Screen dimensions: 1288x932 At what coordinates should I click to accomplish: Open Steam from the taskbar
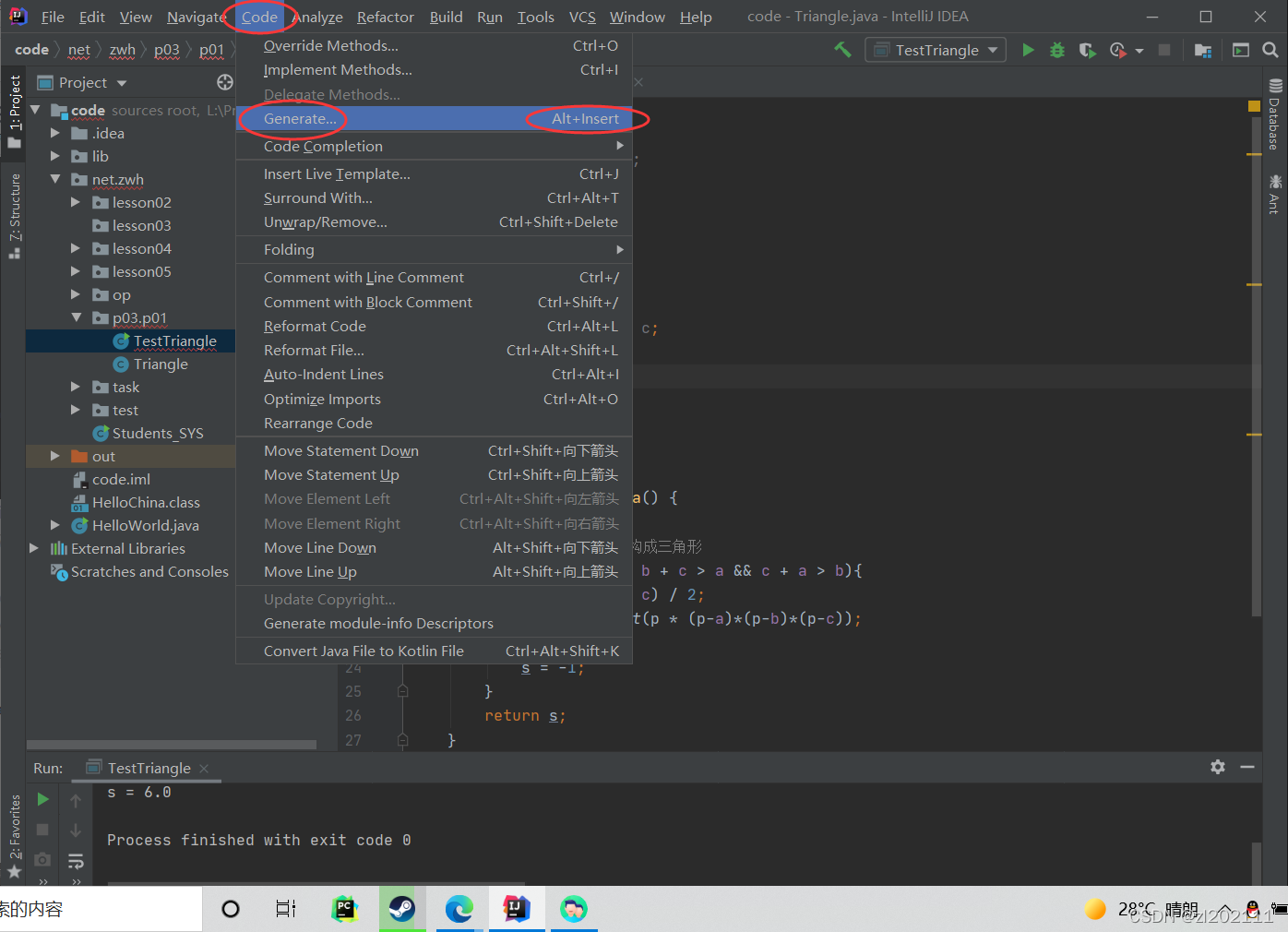pos(401,909)
